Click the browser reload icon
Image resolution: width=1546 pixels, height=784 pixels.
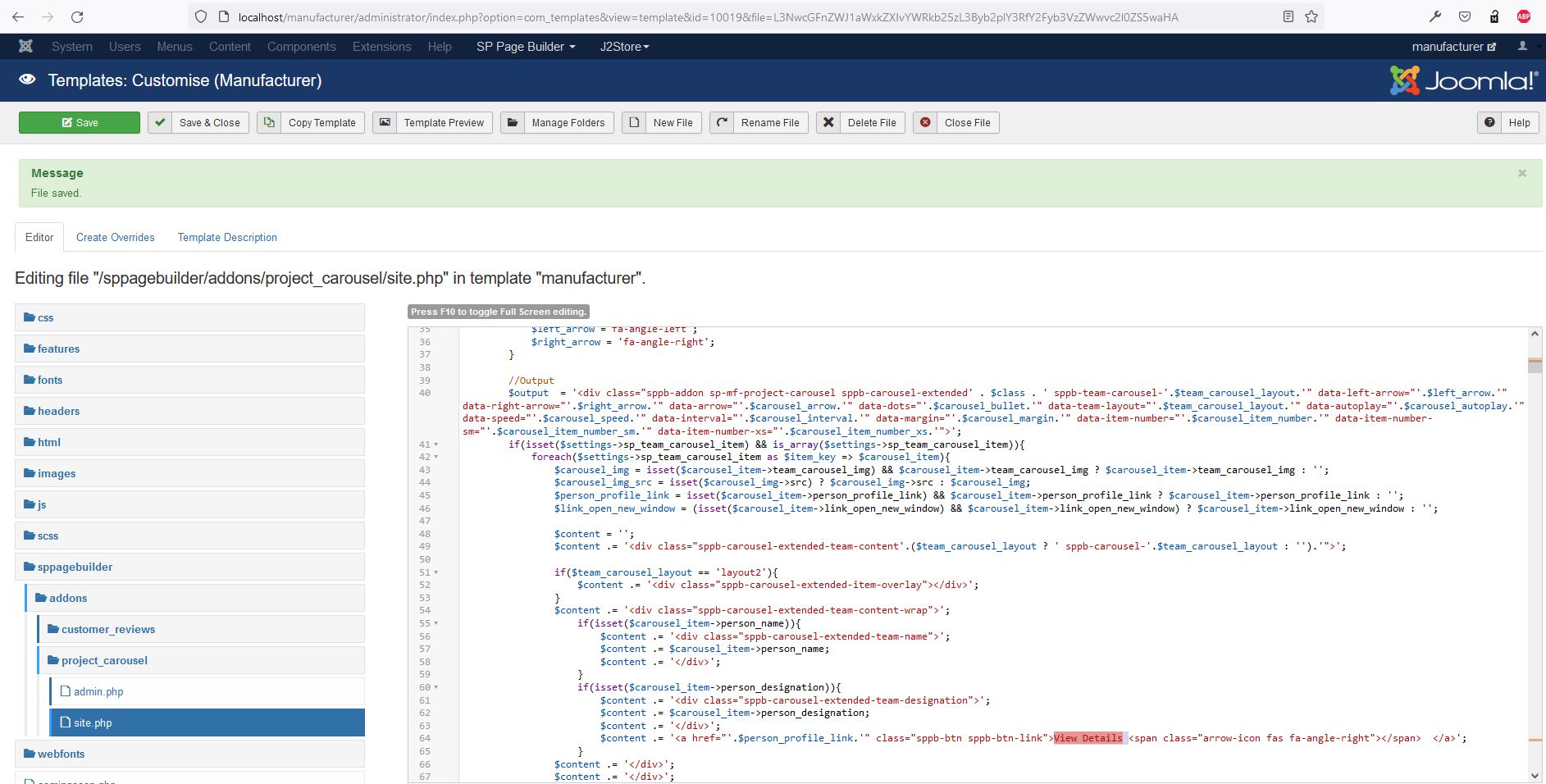tap(77, 16)
